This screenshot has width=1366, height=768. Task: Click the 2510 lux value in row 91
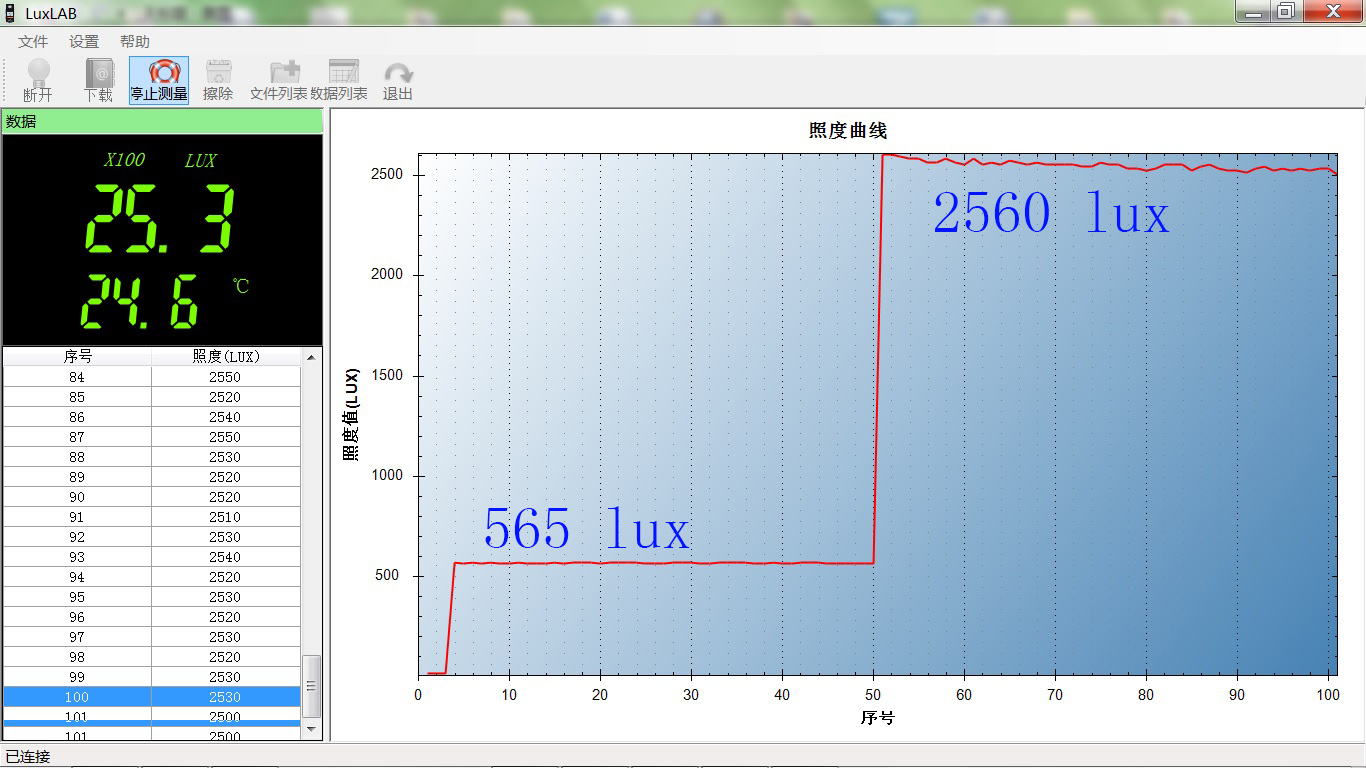tap(225, 517)
